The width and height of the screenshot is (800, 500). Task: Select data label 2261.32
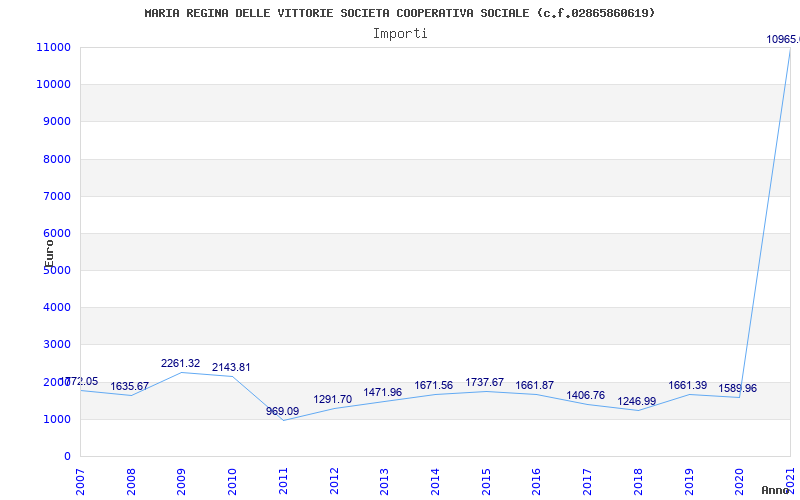coord(181,363)
